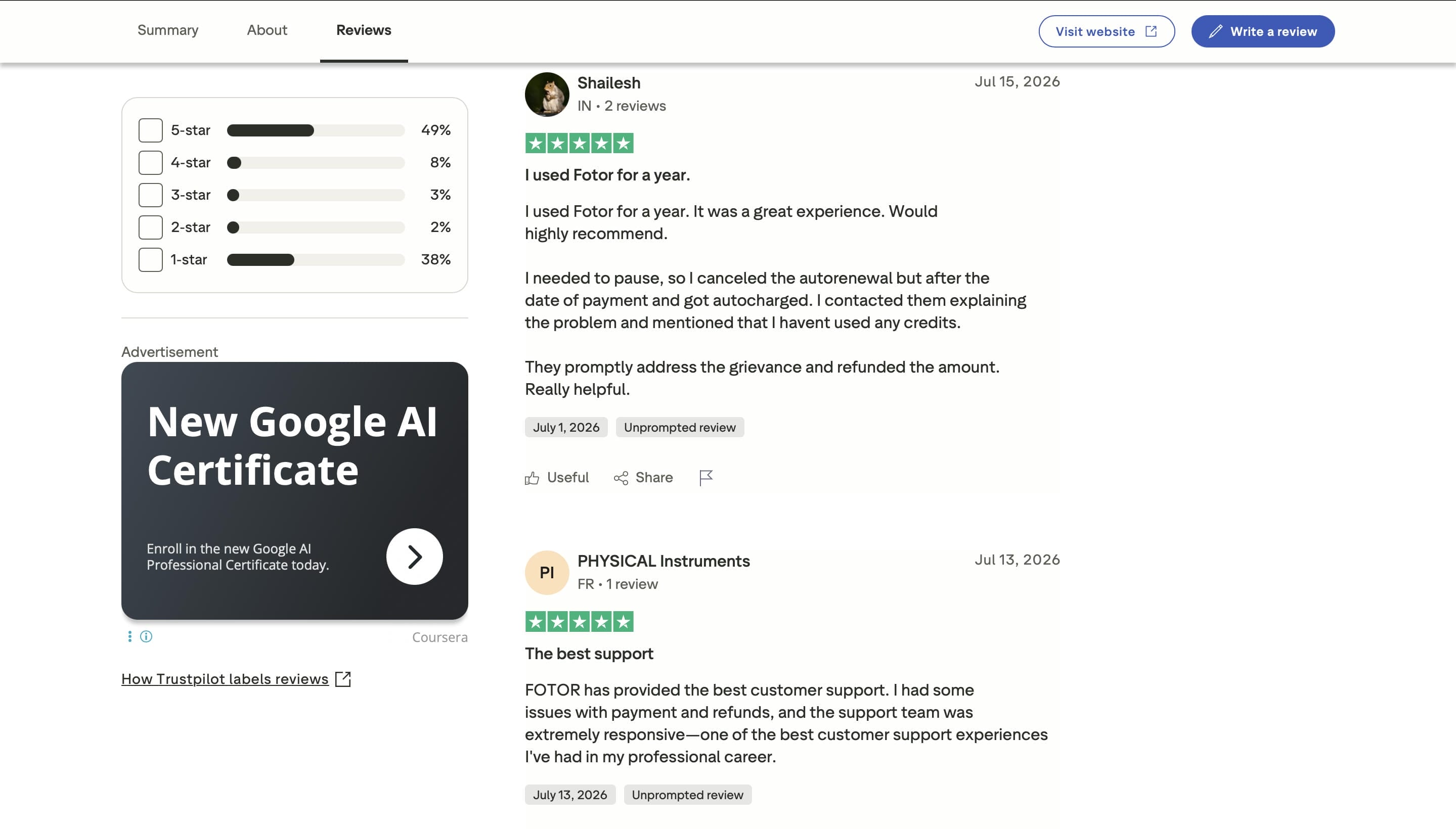This screenshot has height=829, width=1456.
Task: Click the external link icon beside Visit website
Action: 1151,31
